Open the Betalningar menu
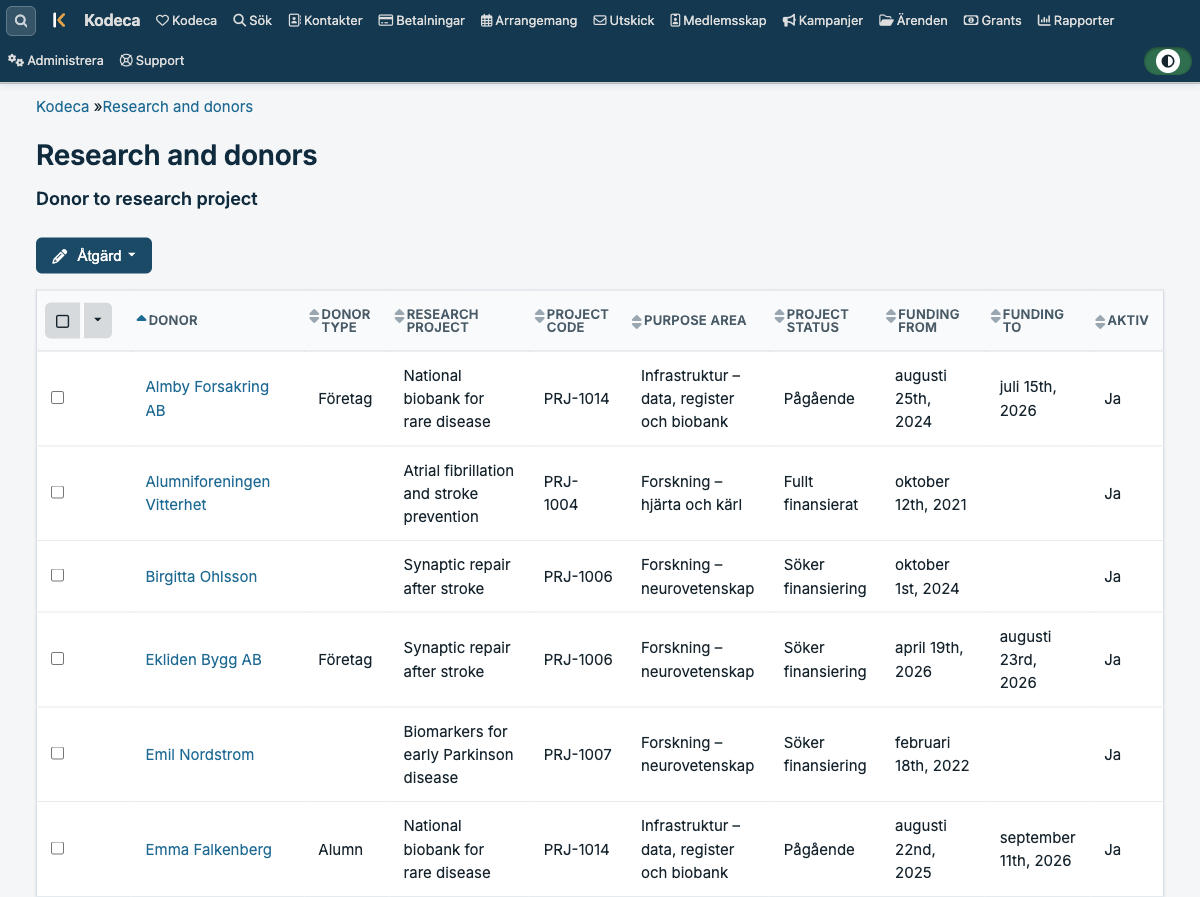 [x=421, y=20]
